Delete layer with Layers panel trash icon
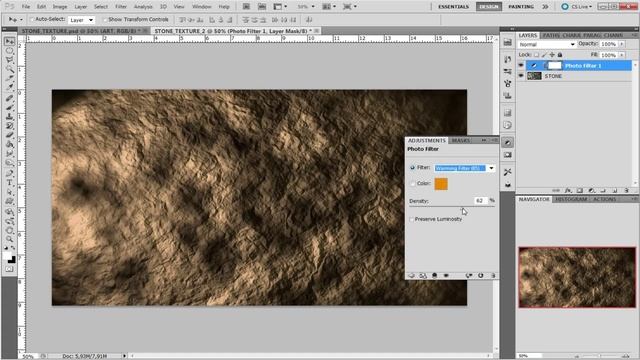The height and width of the screenshot is (360, 640). point(627,190)
